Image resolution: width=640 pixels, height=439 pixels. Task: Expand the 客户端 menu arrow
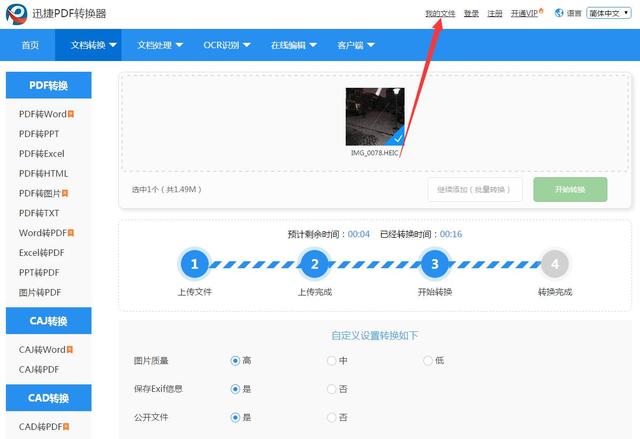[x=371, y=45]
